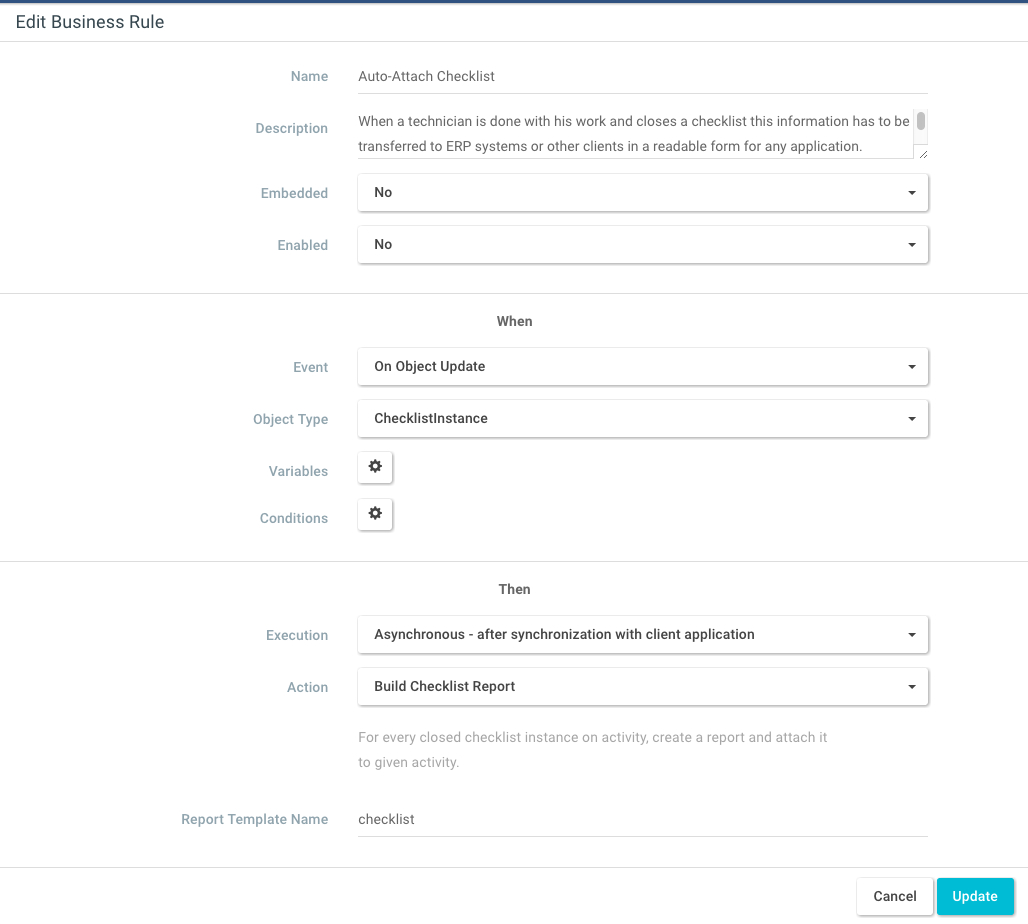Click the Edit Business Rule title

[90, 22]
